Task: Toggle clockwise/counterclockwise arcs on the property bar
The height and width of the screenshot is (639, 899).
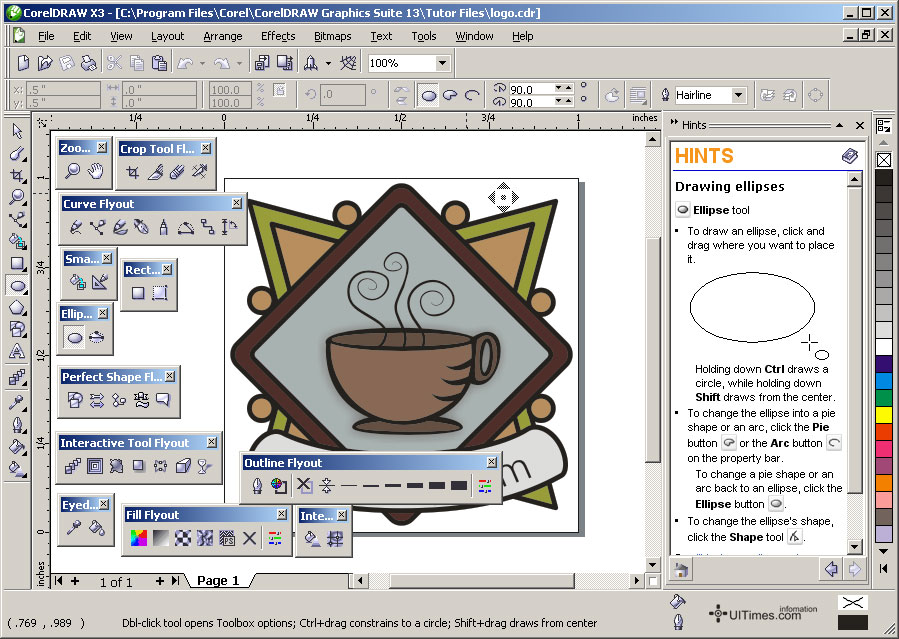Action: [x=612, y=95]
